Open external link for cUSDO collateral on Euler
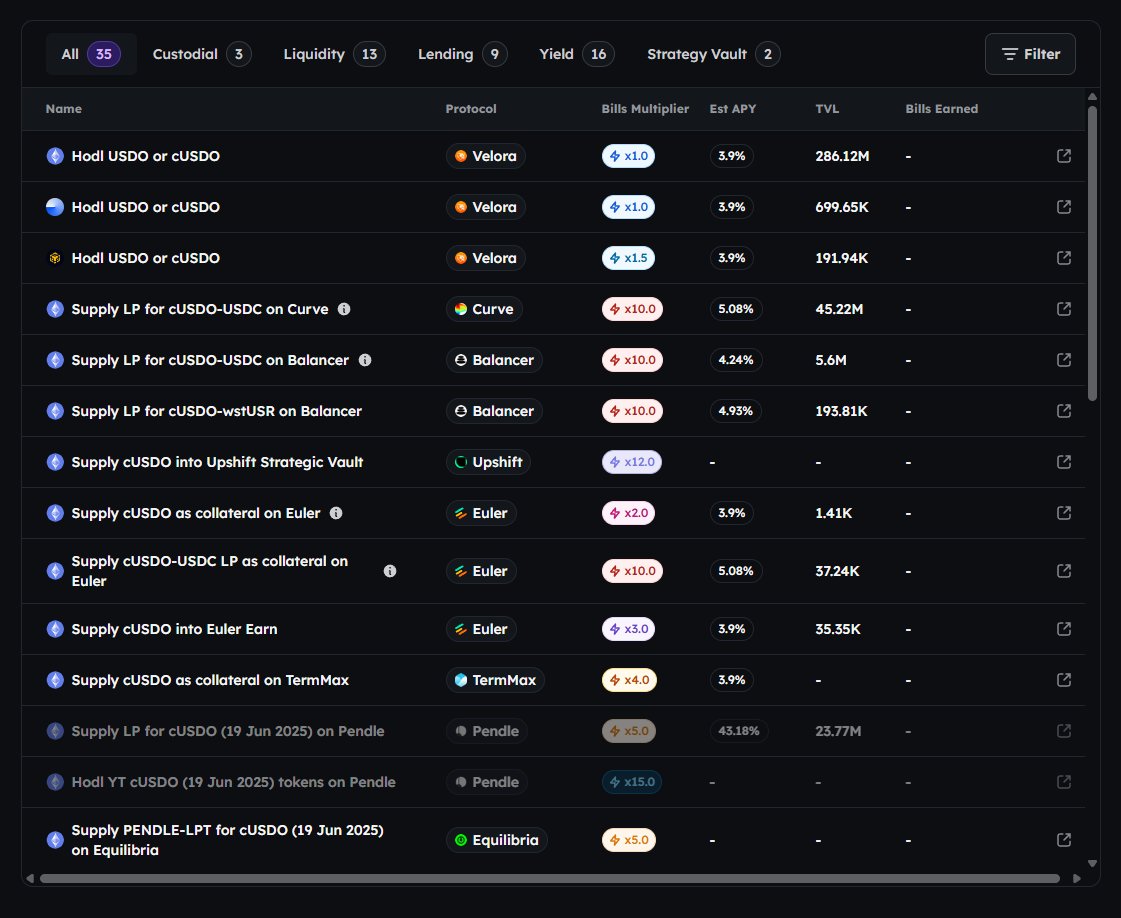The width and height of the screenshot is (1121, 918). pyautogui.click(x=1064, y=513)
